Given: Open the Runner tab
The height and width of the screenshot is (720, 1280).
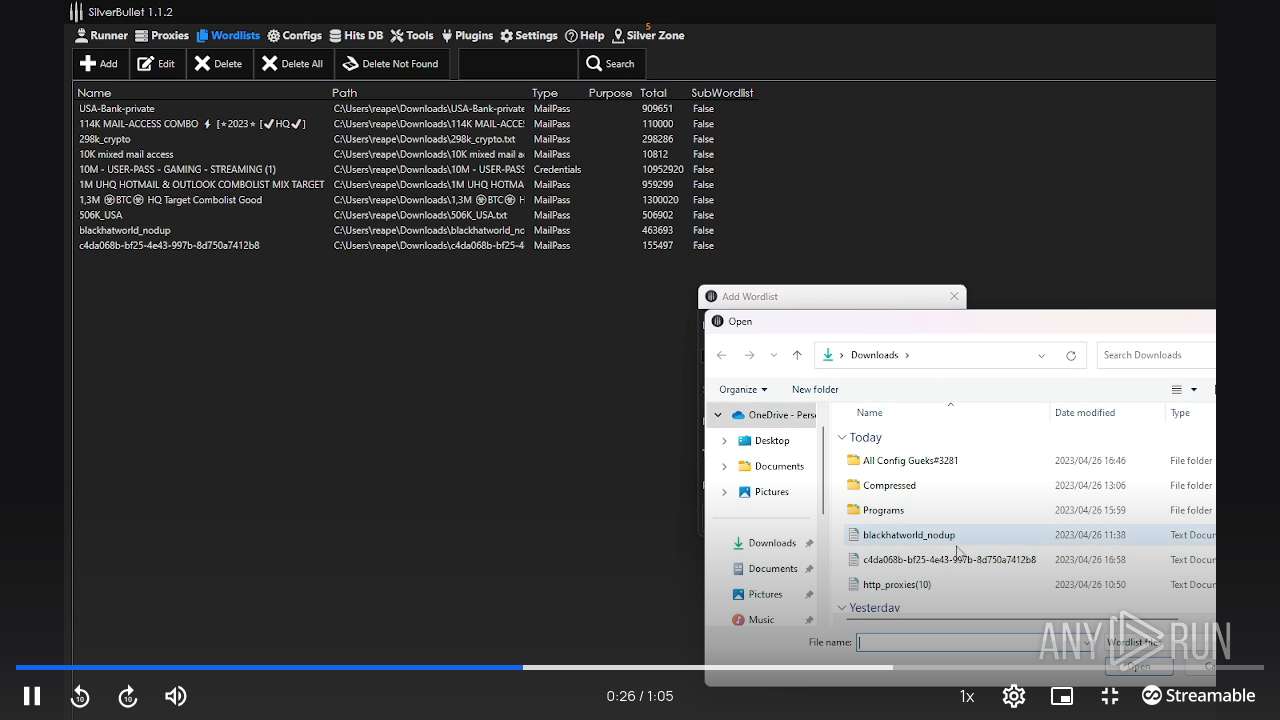Looking at the screenshot, I should [101, 35].
